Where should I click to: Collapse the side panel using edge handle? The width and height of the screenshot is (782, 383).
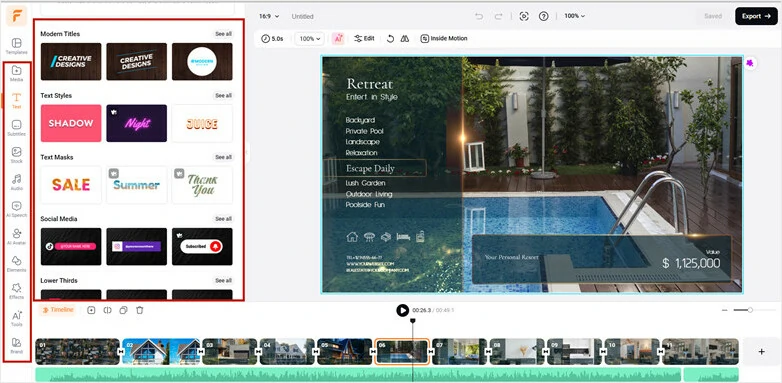click(247, 152)
